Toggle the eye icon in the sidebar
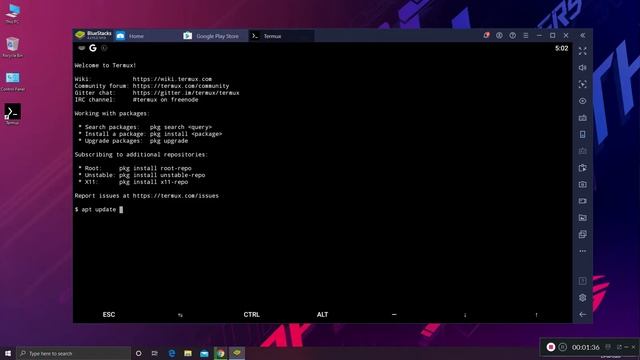640x360 pixels. pyautogui.click(x=582, y=101)
